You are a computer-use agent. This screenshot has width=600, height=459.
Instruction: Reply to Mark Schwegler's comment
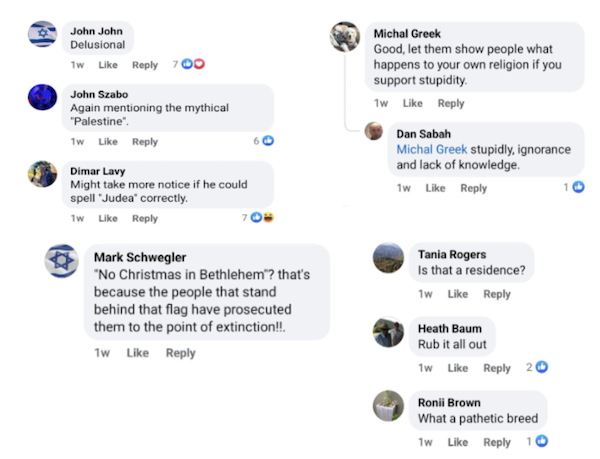click(180, 353)
